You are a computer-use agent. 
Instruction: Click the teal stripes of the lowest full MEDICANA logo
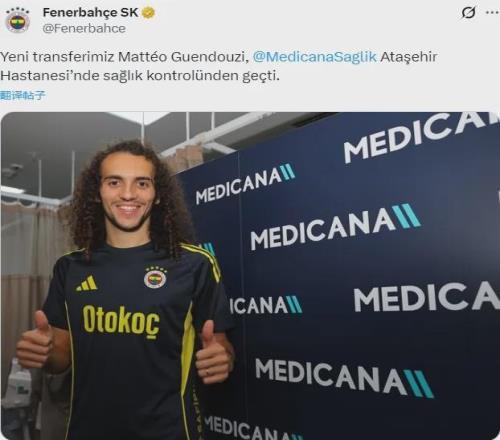click(418, 384)
